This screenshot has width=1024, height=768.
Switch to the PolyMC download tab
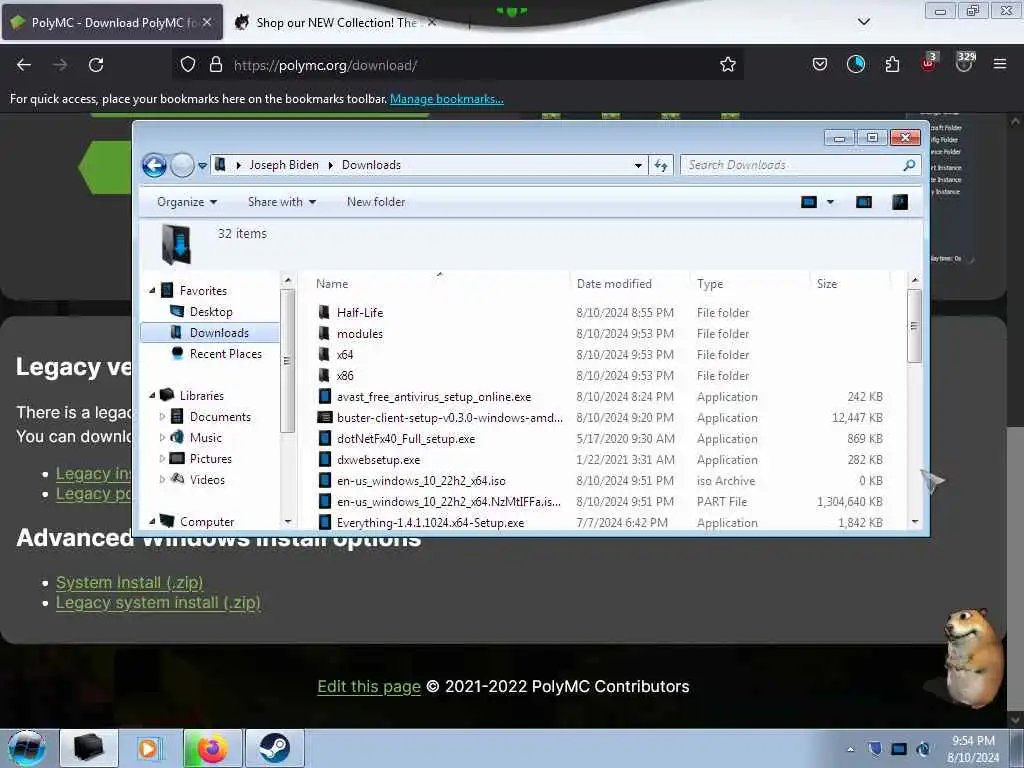tap(112, 22)
